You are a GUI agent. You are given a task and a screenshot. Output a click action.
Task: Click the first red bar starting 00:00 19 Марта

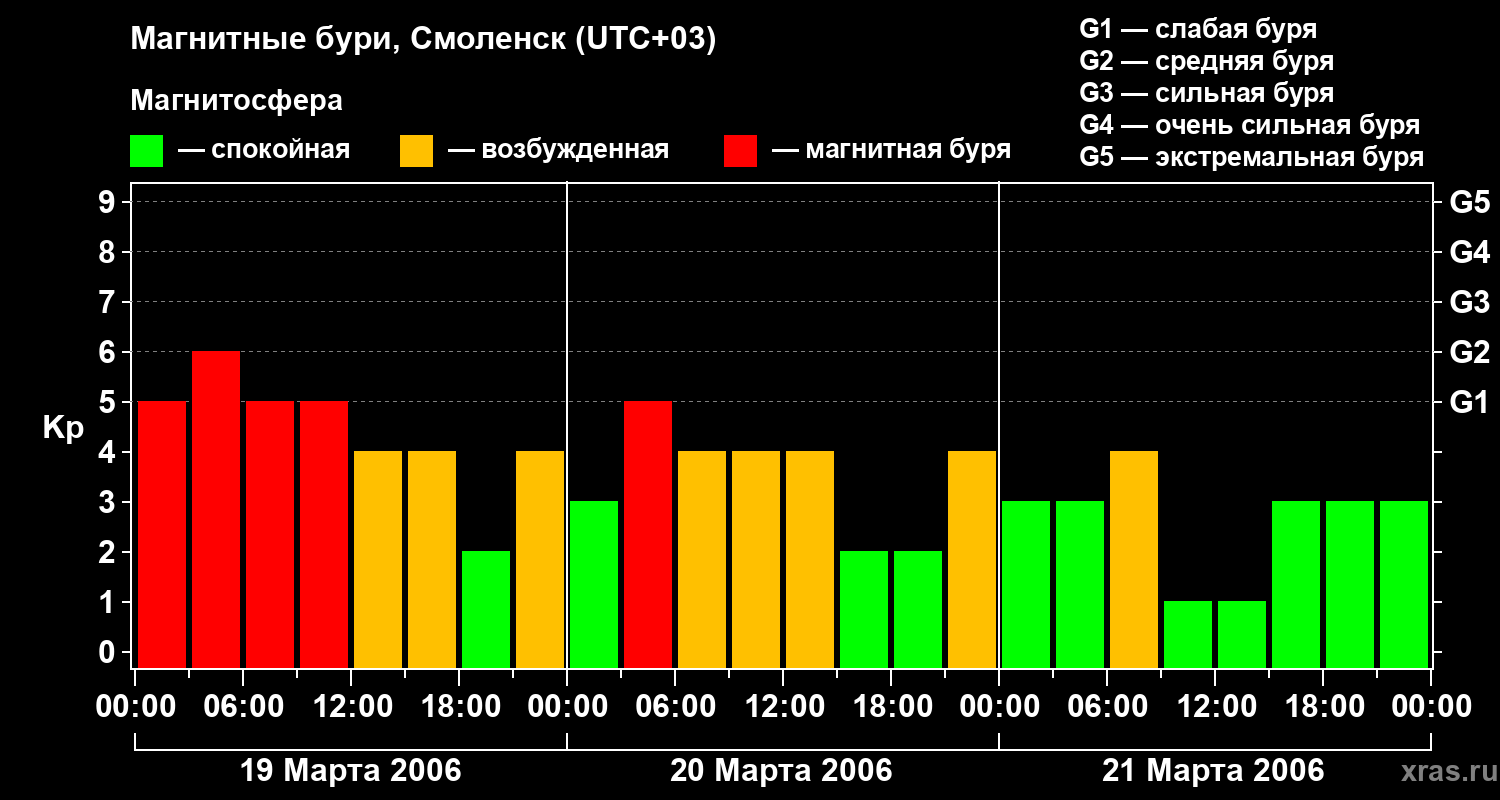click(162, 534)
